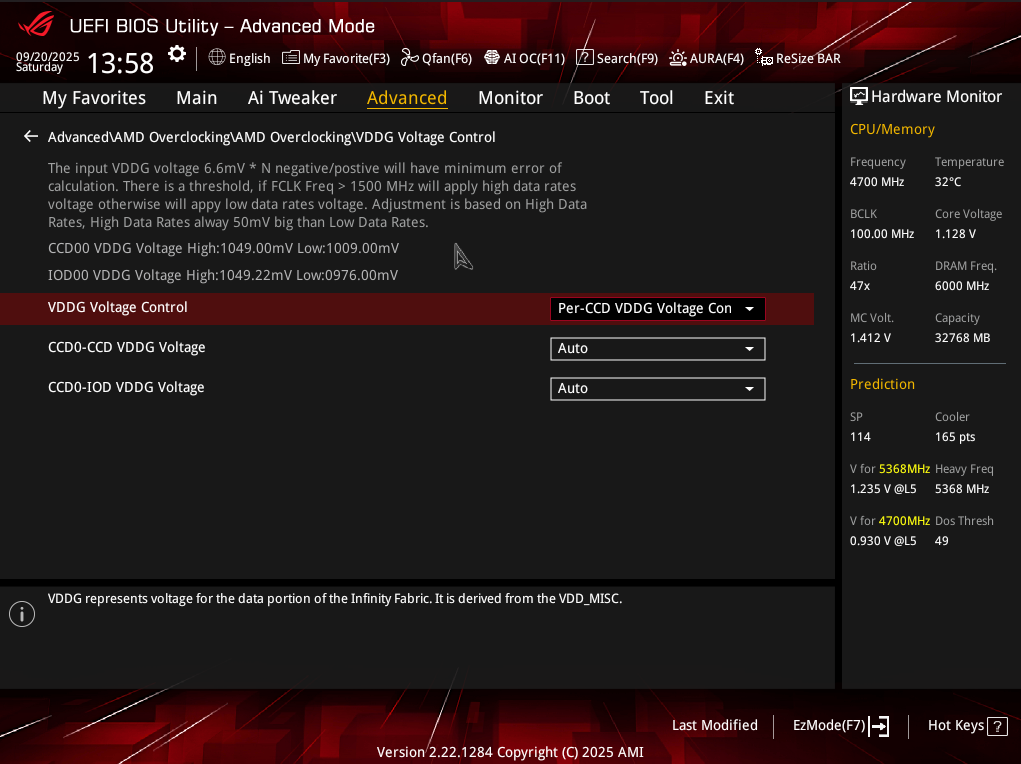Switch to the Monitor tab
Image resolution: width=1021 pixels, height=764 pixels.
(x=510, y=98)
